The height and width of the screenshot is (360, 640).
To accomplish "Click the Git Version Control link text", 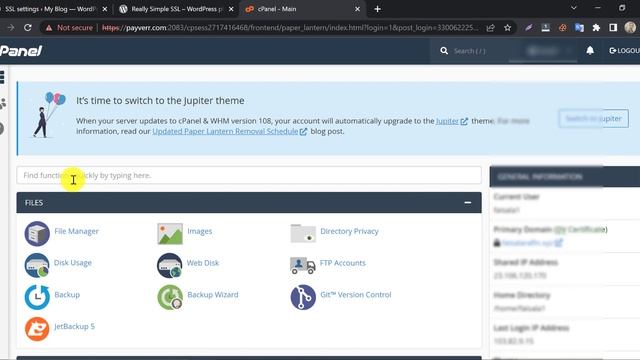I will [356, 294].
